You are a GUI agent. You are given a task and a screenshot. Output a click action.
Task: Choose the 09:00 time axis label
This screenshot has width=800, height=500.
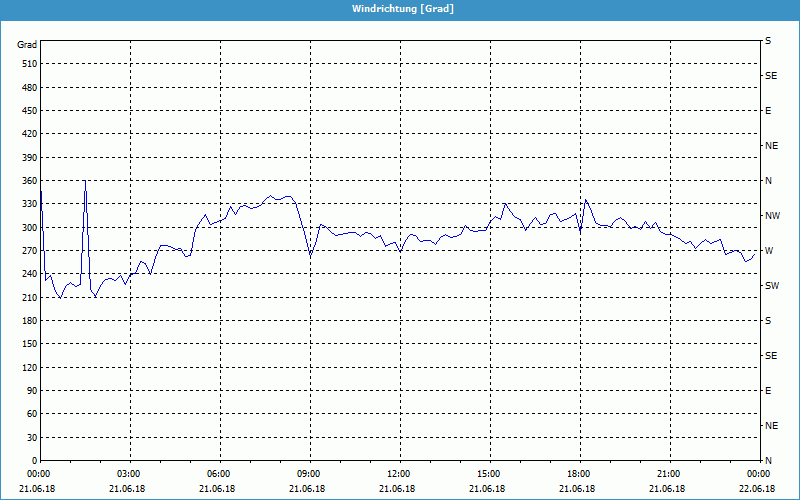(x=309, y=474)
